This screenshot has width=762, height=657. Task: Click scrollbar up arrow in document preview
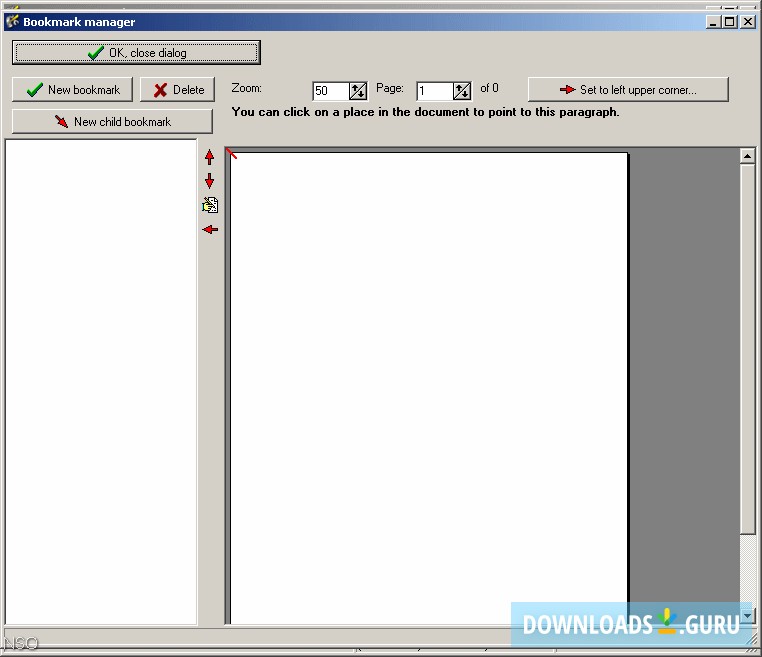pyautogui.click(x=747, y=156)
